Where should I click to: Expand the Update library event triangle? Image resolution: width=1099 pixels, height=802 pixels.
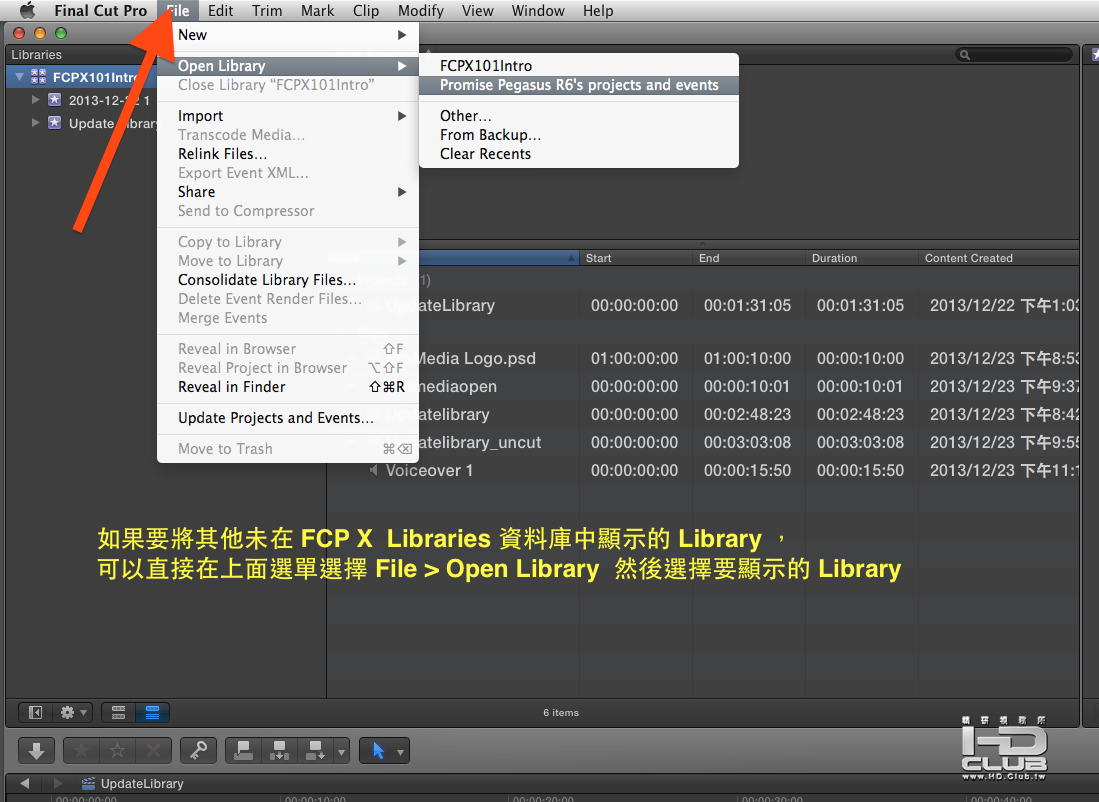coord(35,123)
